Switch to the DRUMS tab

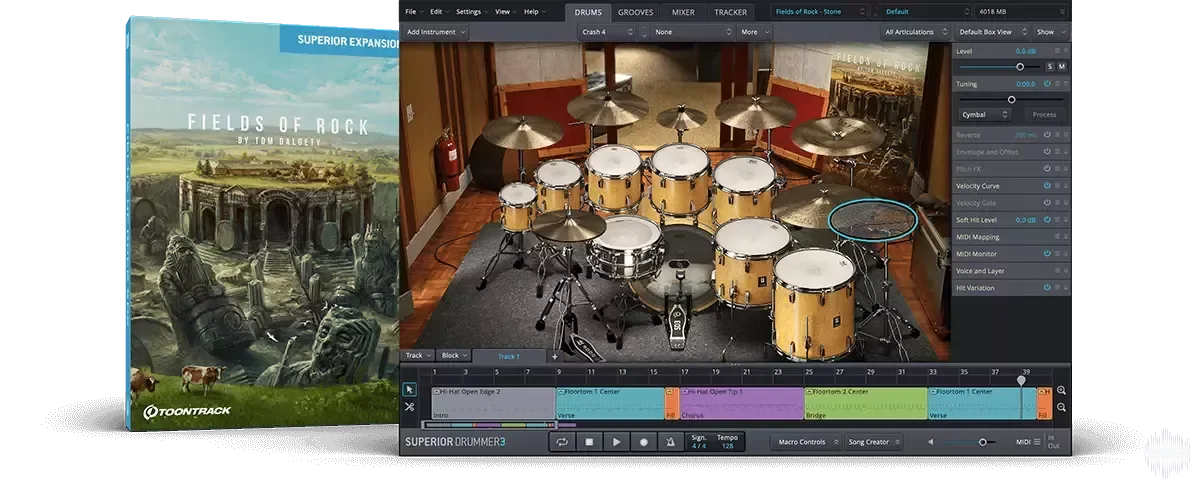[587, 12]
